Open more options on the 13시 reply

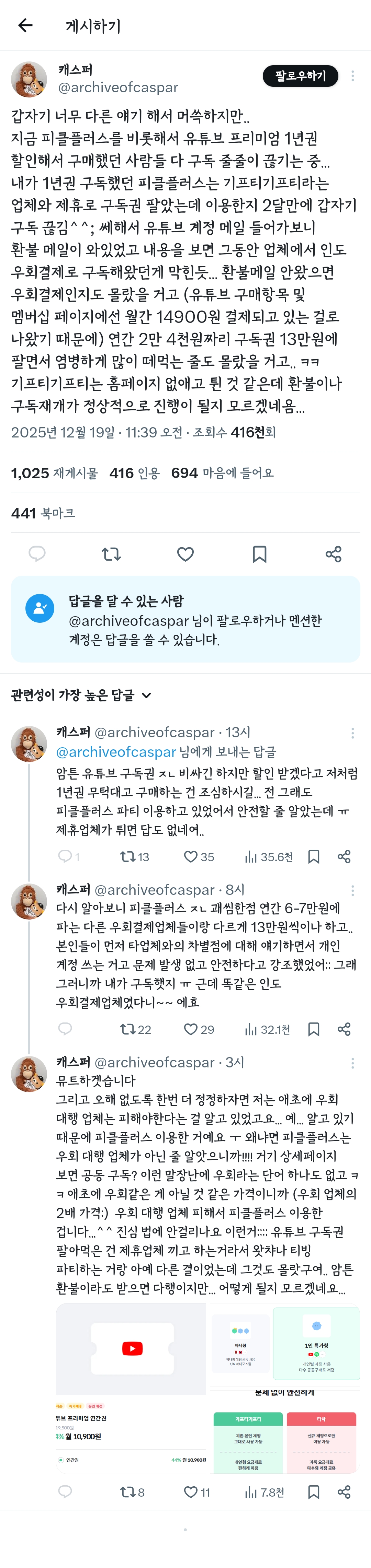[x=353, y=733]
